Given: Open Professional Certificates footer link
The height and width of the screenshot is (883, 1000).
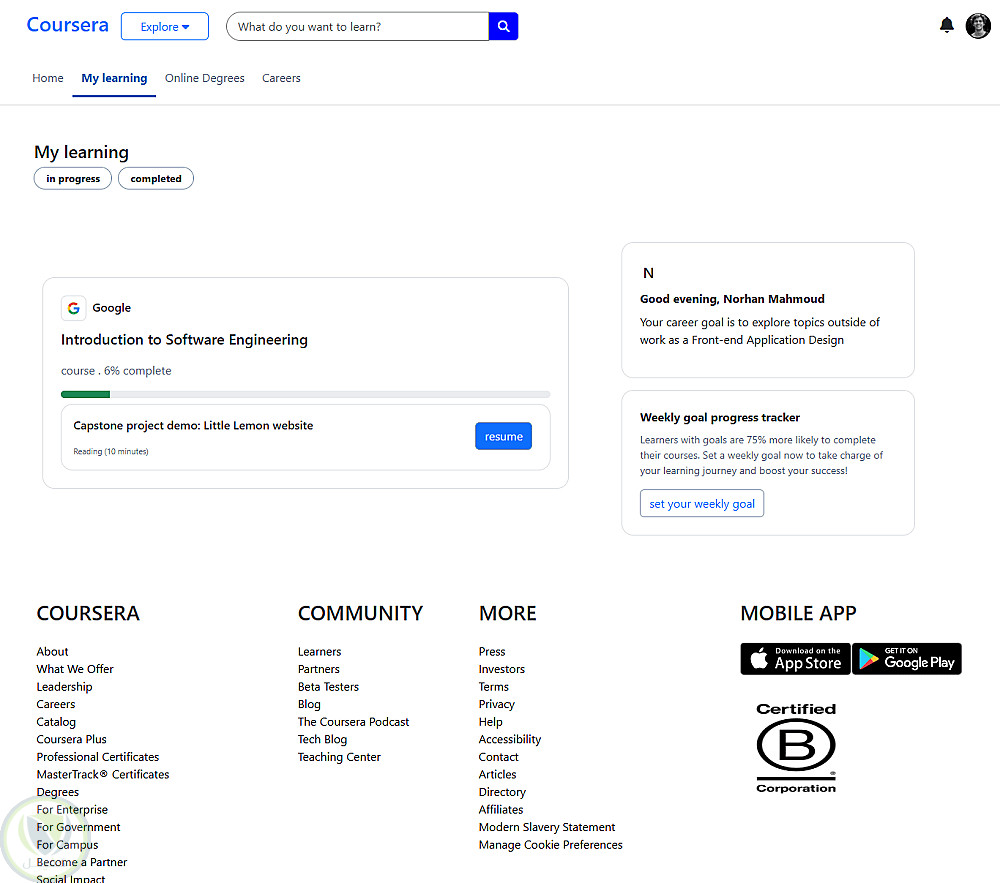Looking at the screenshot, I should coord(98,757).
